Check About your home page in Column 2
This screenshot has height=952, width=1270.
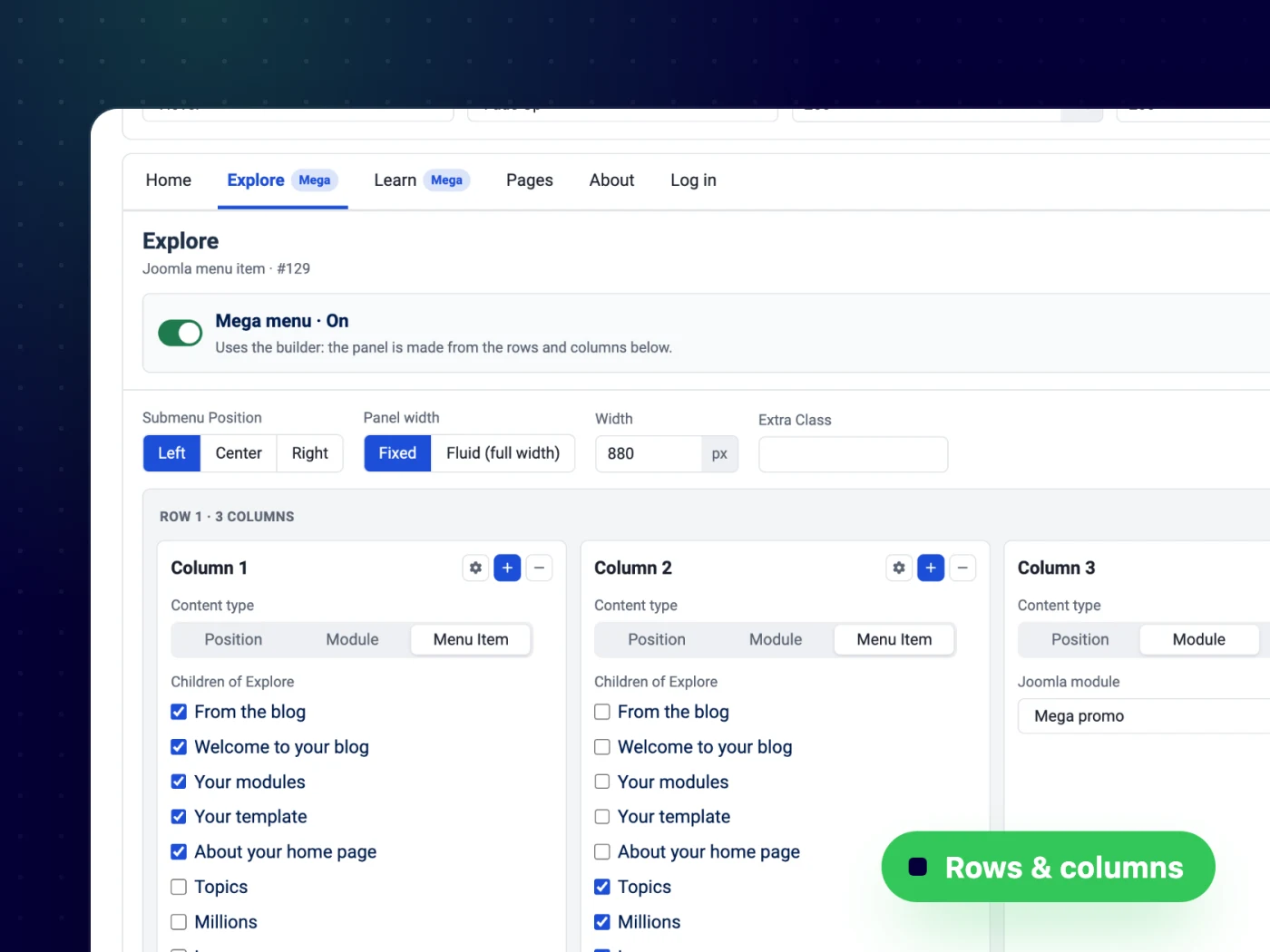pos(602,852)
